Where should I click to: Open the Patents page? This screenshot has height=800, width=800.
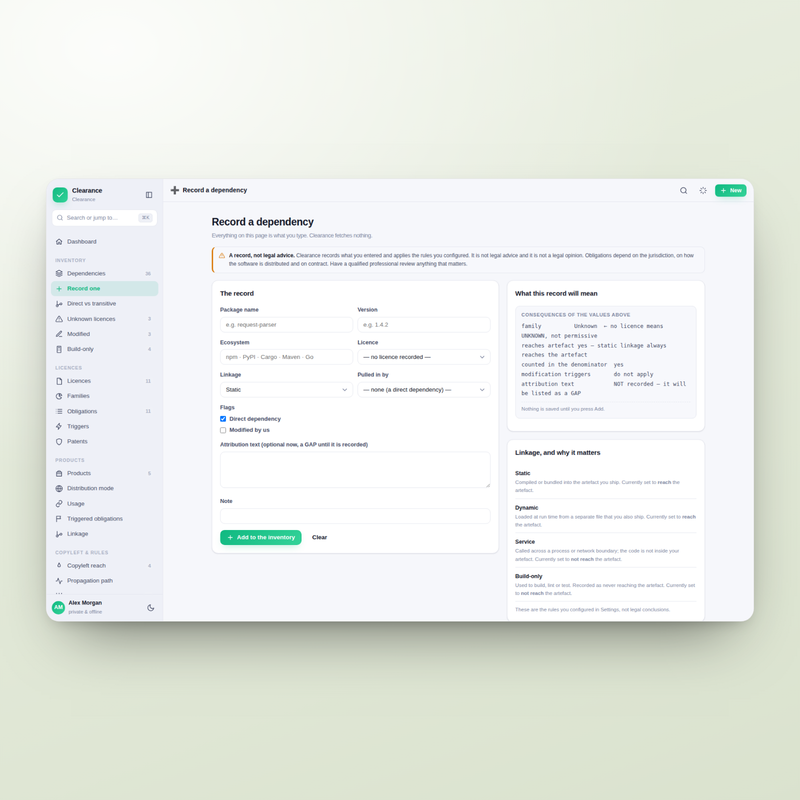(105, 441)
